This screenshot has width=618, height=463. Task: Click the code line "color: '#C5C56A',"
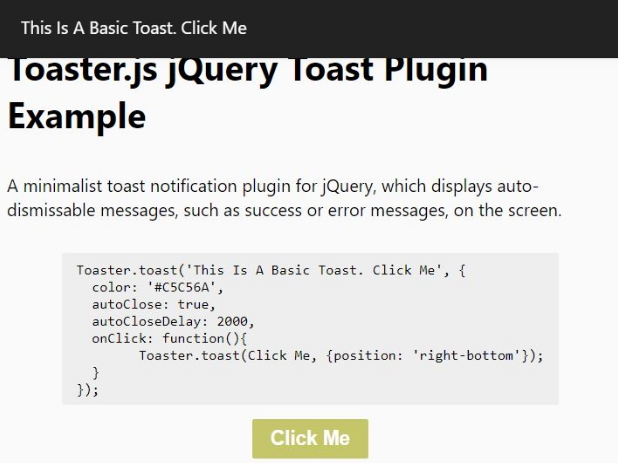point(158,287)
